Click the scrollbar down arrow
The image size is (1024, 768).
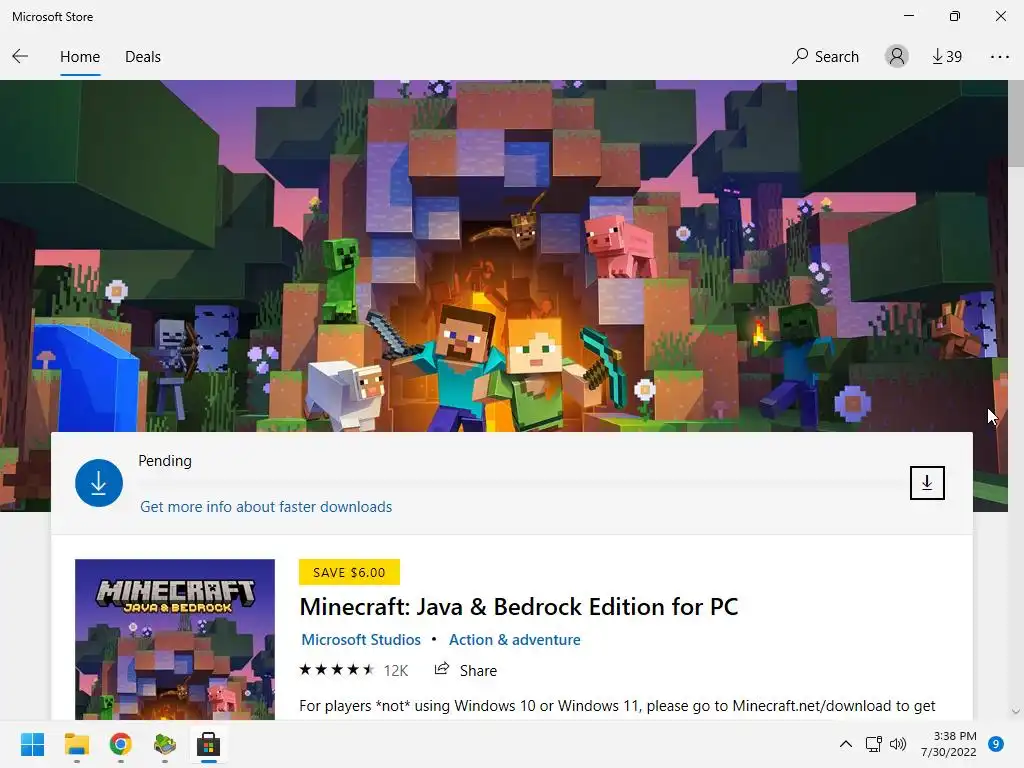tap(1016, 712)
